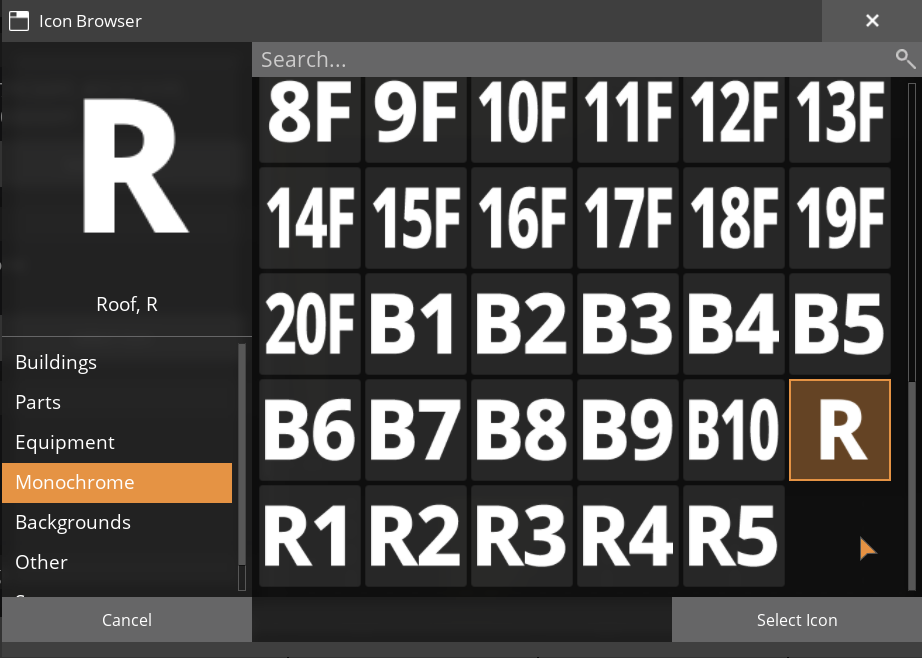Click the search magnifier icon
The image size is (922, 658).
point(905,59)
